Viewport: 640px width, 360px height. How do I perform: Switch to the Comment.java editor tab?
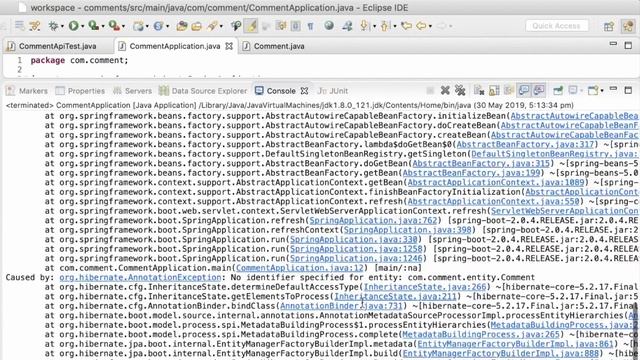click(x=279, y=46)
